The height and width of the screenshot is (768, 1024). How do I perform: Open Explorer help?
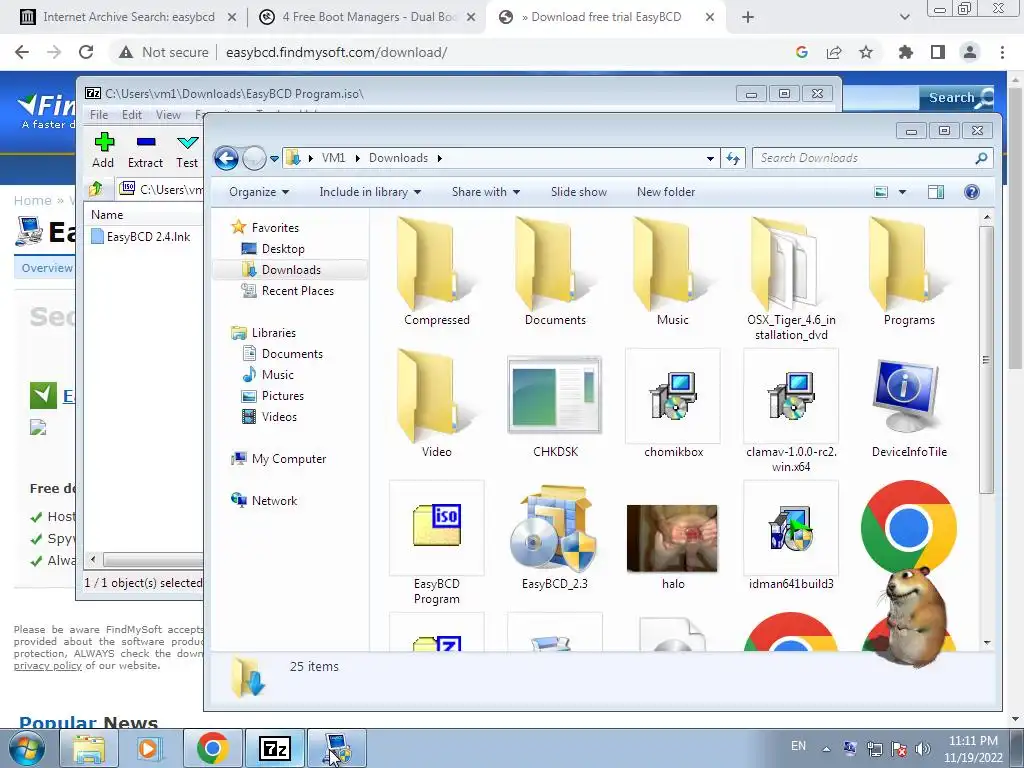[972, 192]
